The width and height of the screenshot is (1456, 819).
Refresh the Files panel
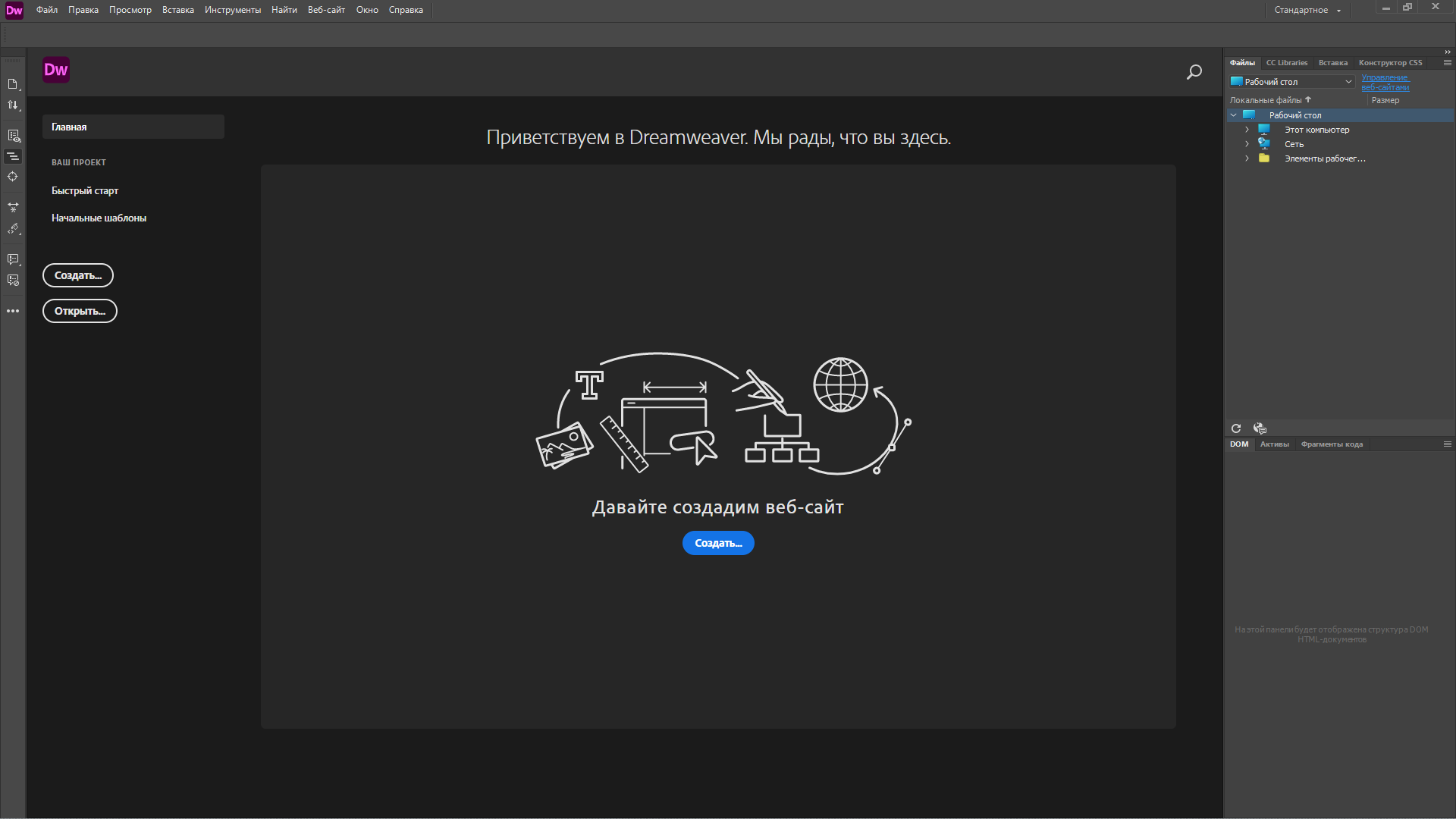click(x=1236, y=428)
